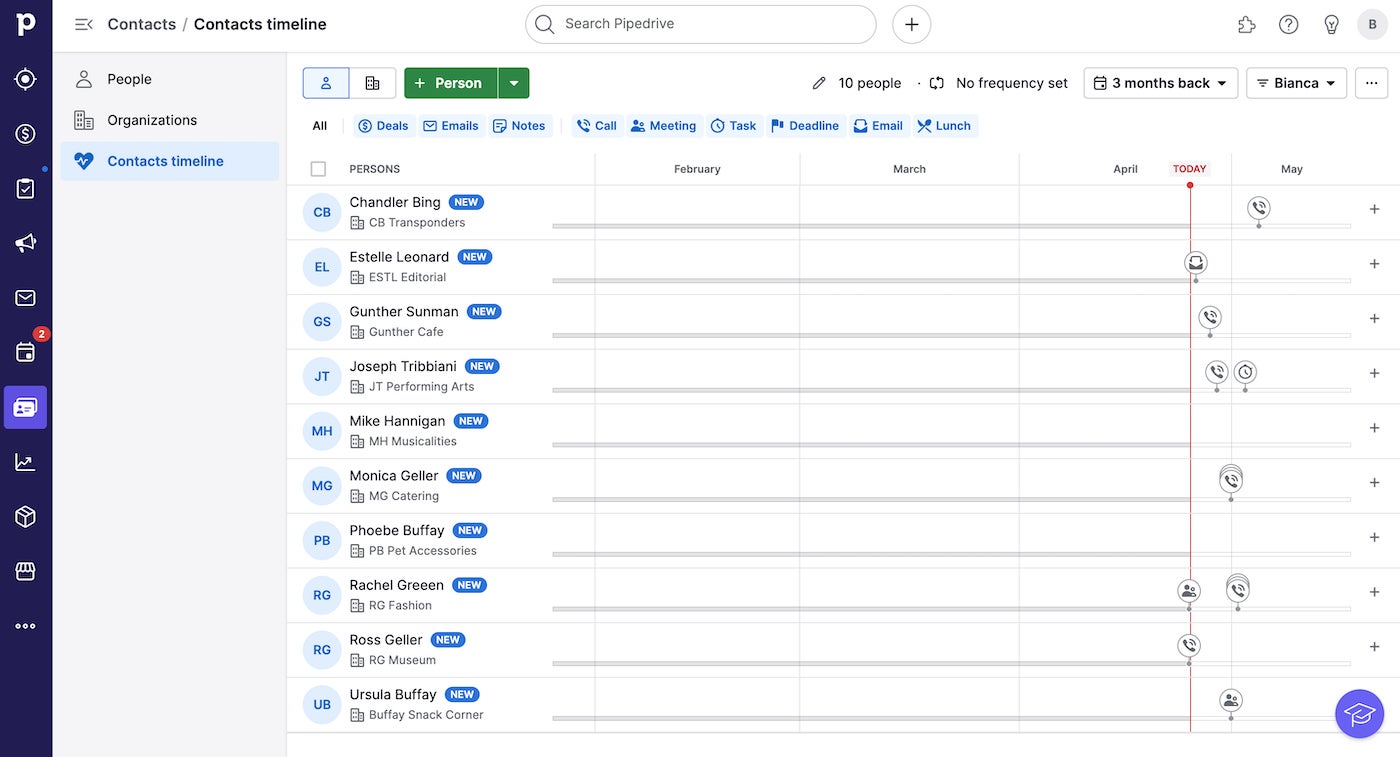This screenshot has height=757, width=1400.
Task: Open Marketplace storefront icon
Action: point(26,571)
